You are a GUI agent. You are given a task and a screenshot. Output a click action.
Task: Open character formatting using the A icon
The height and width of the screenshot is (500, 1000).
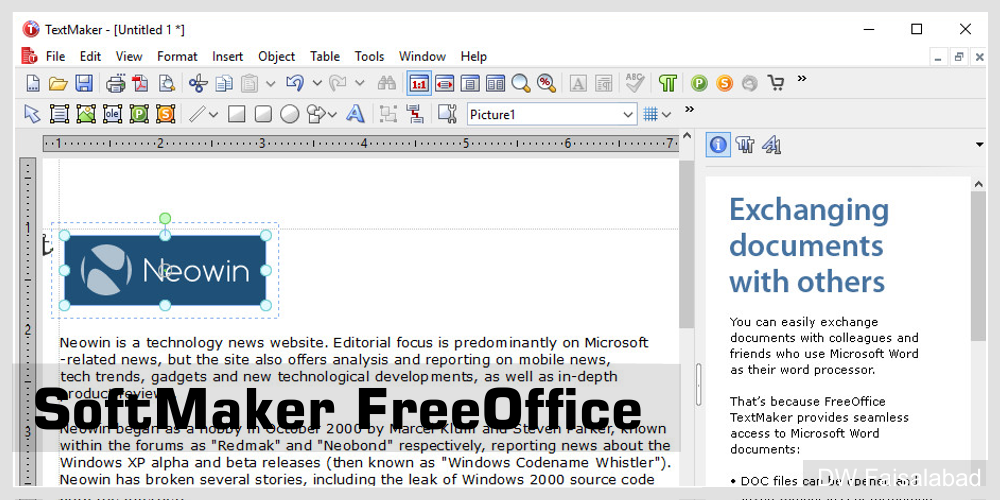point(578,83)
